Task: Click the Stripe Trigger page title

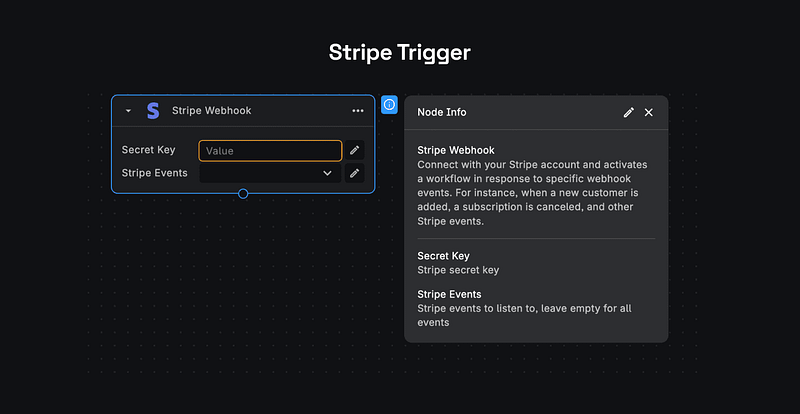Action: click(x=399, y=52)
